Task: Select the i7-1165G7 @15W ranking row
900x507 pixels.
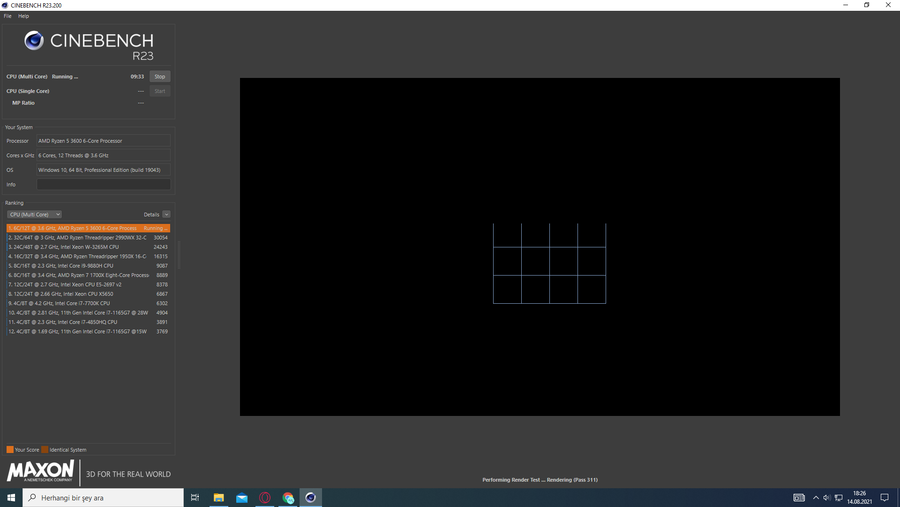Action: [88, 331]
